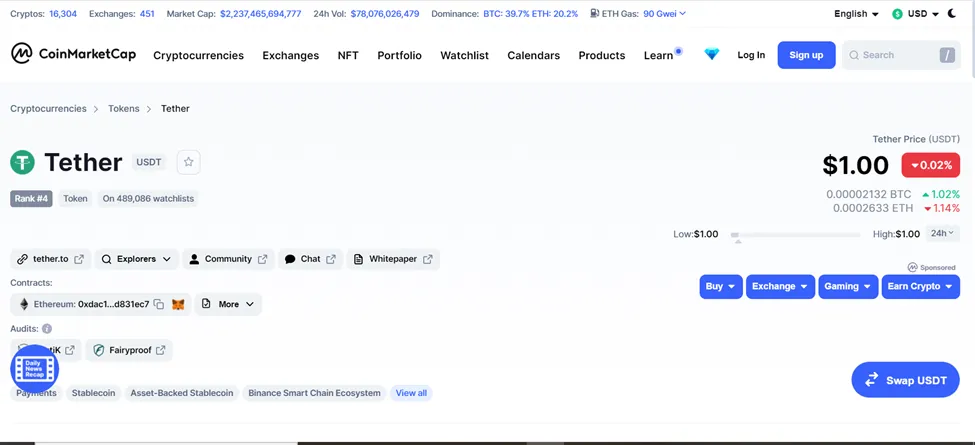Click the Cryptos count 16,304

63,13
